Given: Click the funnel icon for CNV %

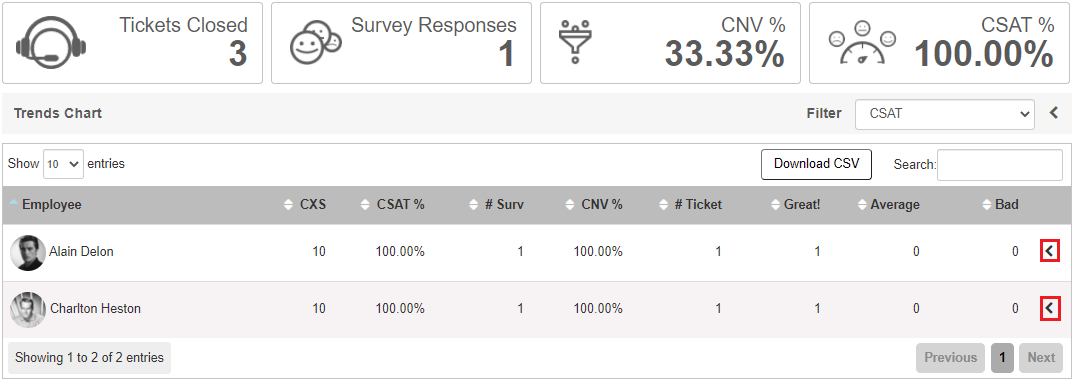Looking at the screenshot, I should point(575,40).
